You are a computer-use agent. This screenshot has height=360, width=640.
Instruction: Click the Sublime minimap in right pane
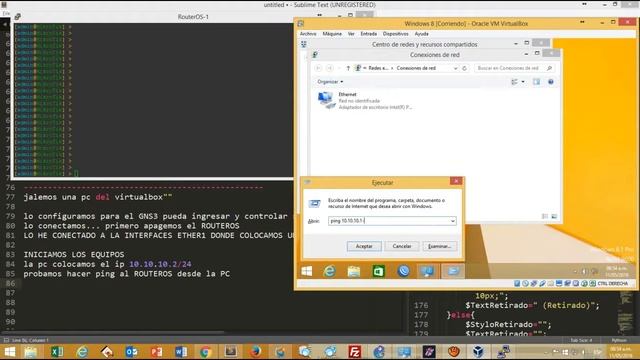click(626, 313)
